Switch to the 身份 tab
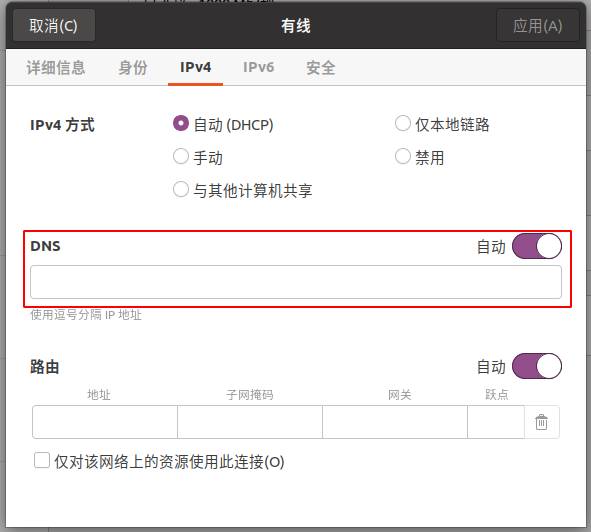The height and width of the screenshot is (532, 591). click(133, 68)
